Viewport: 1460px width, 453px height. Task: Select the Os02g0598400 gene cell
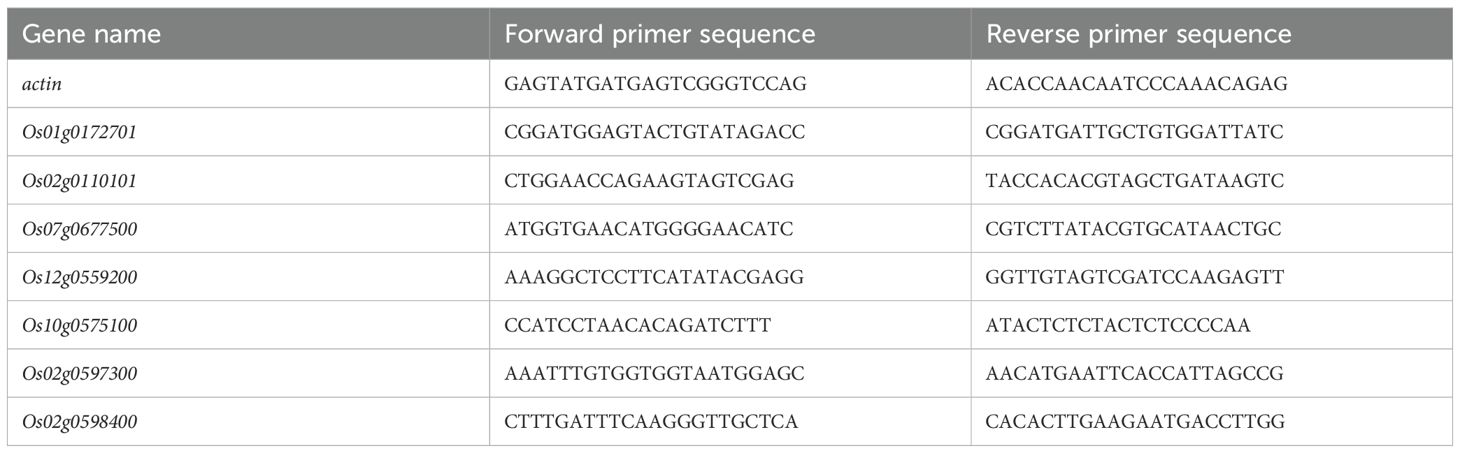click(80, 422)
